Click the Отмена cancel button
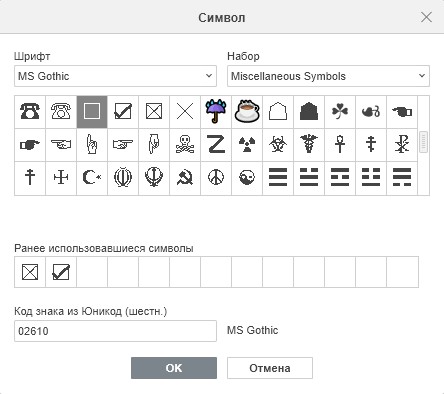Viewport: 444px width, 394px height. click(x=270, y=368)
